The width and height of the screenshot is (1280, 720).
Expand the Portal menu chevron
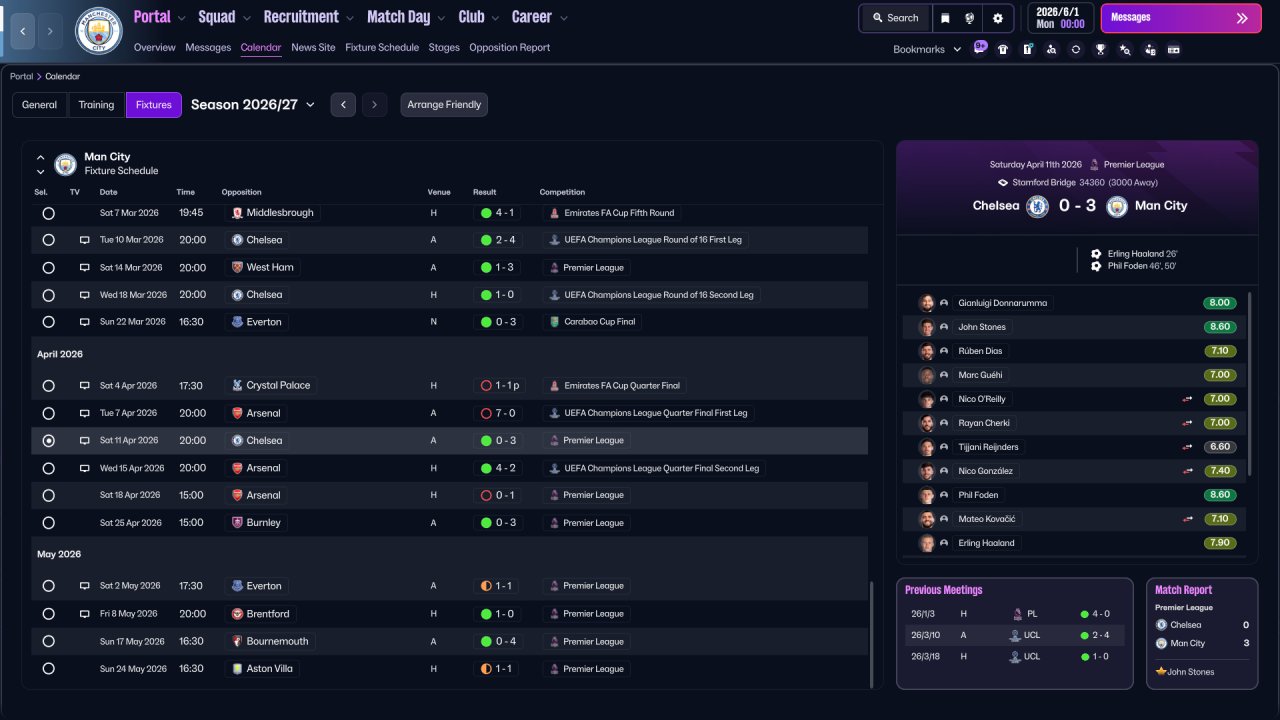(181, 18)
